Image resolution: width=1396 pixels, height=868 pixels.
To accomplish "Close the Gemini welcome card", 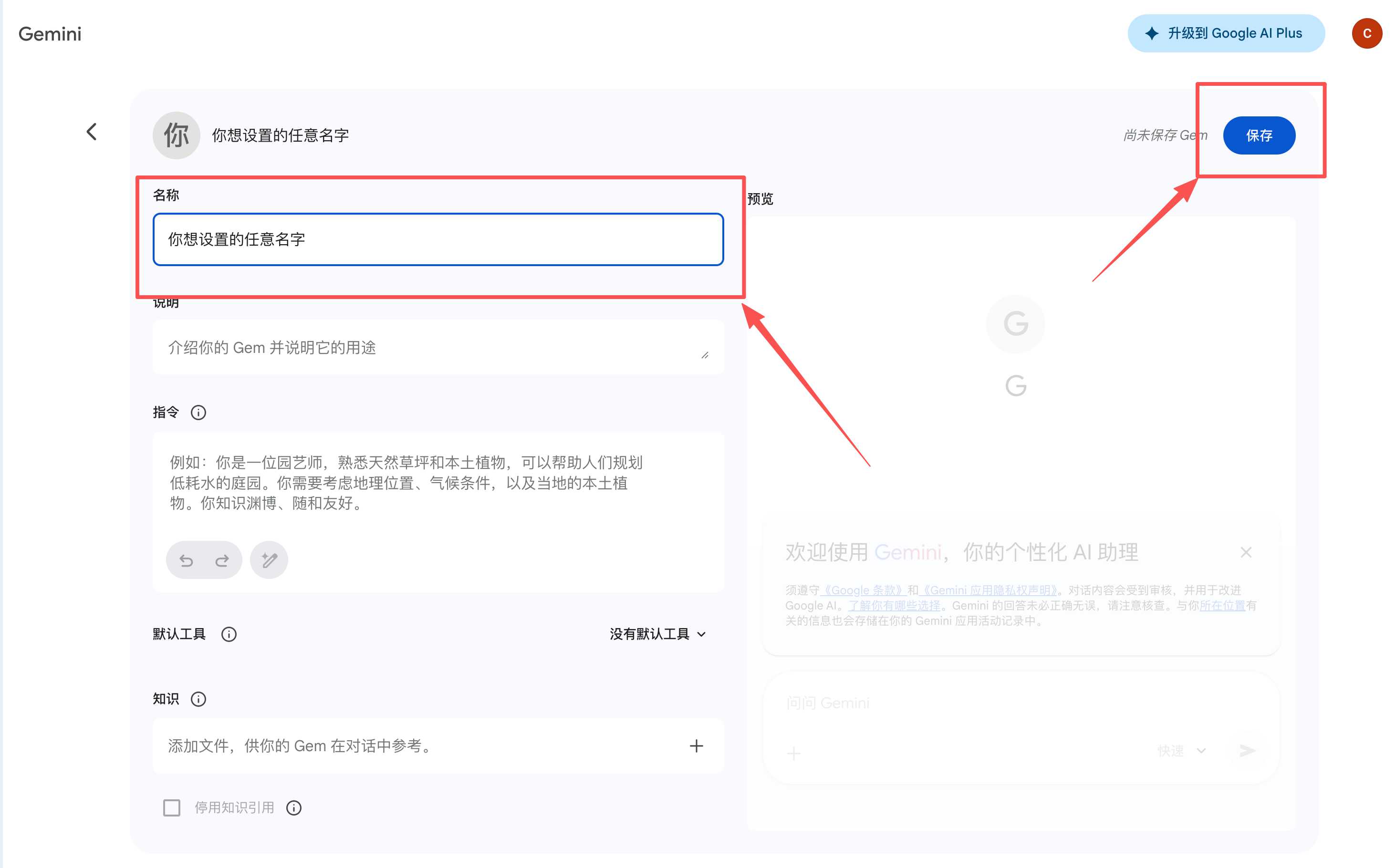I will point(1246,552).
